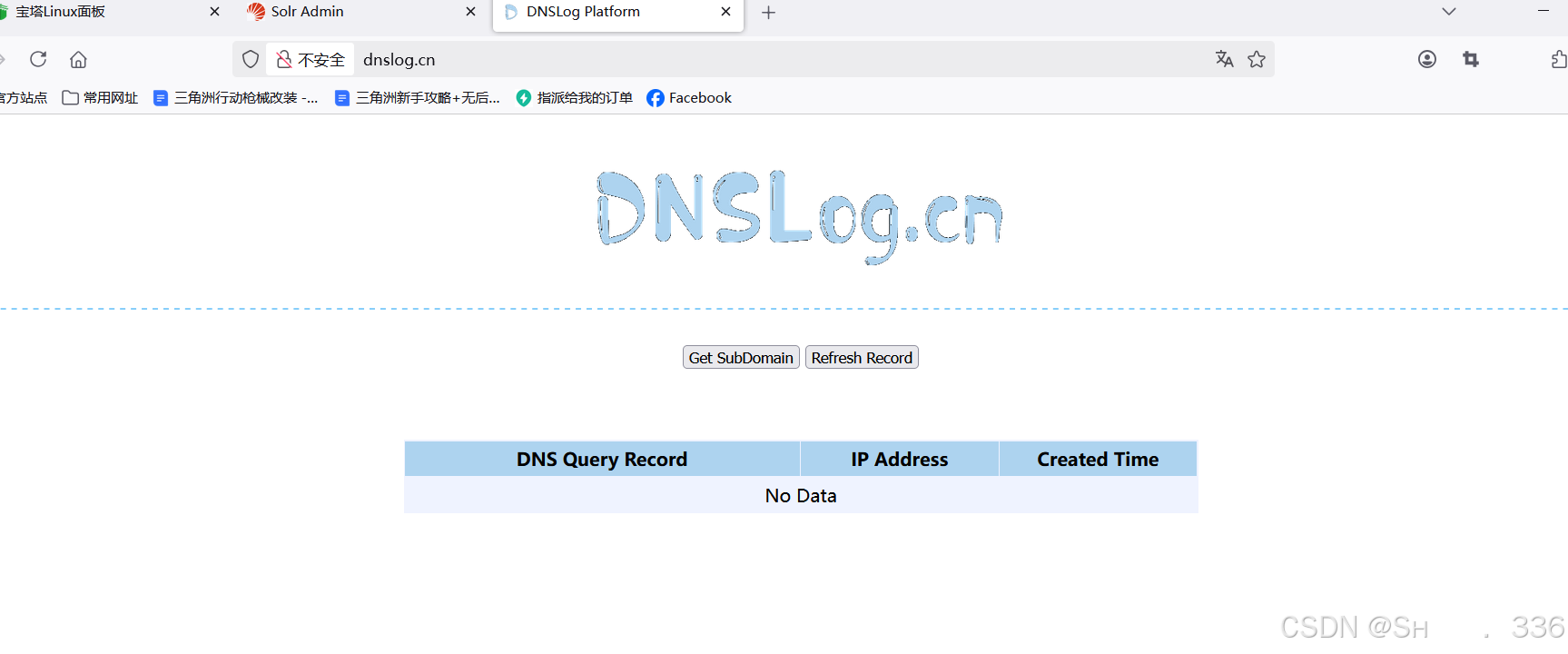The image size is (1568, 654).
Task: Close the DNSLog Platform tab
Action: click(x=725, y=12)
